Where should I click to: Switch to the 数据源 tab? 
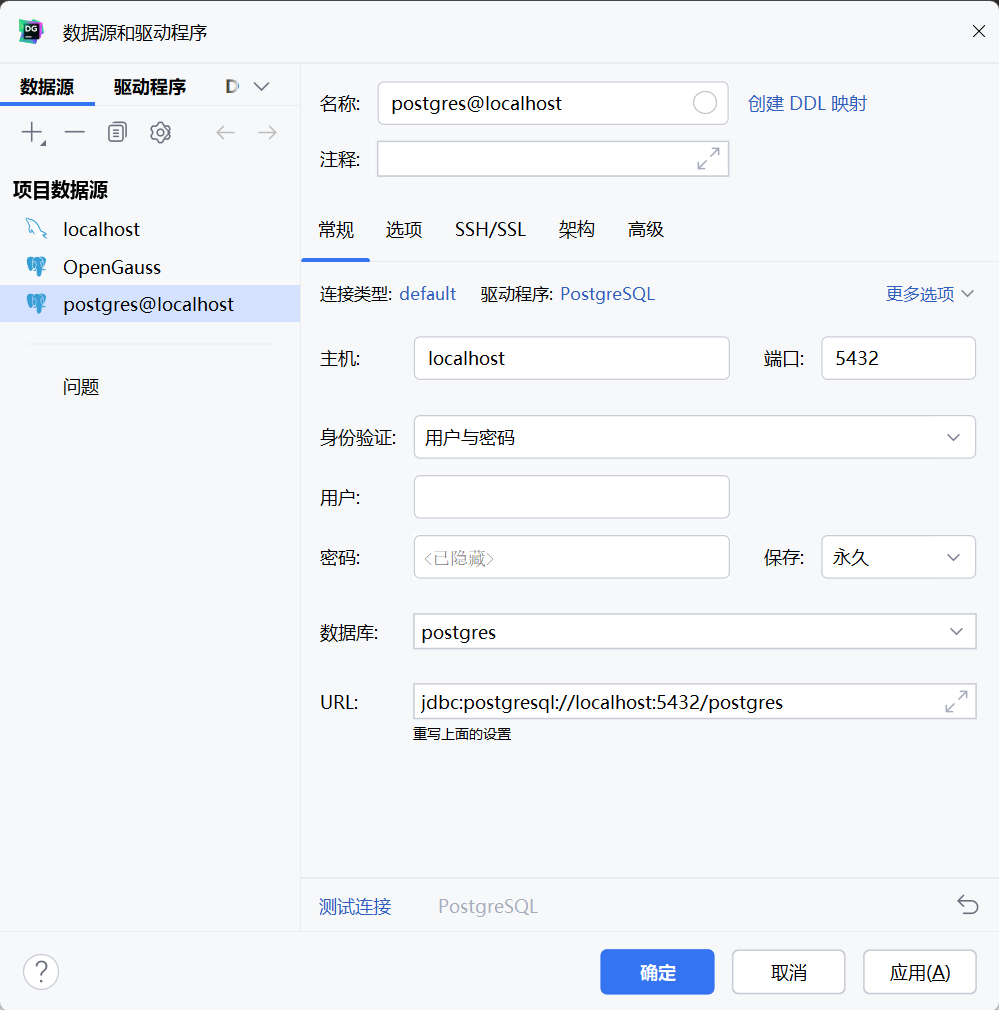point(47,86)
